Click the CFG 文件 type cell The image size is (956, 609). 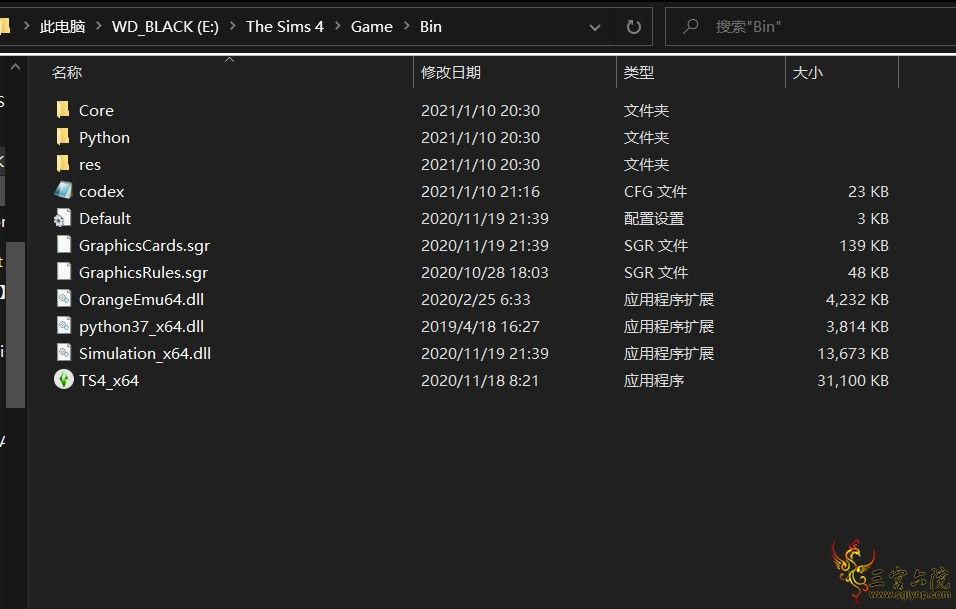(x=655, y=191)
